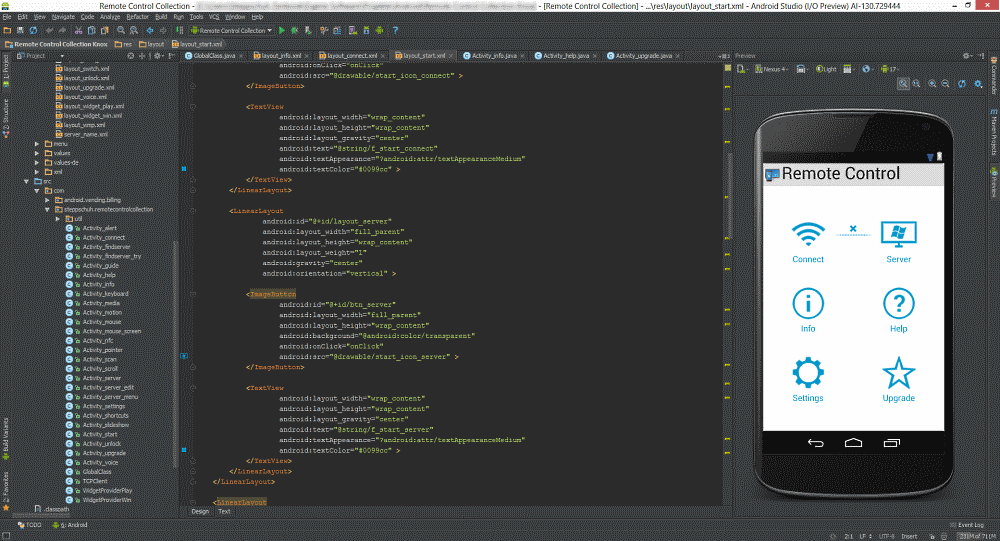Switch editor to Design view
Viewport: 1000px width, 541px height.
200,511
